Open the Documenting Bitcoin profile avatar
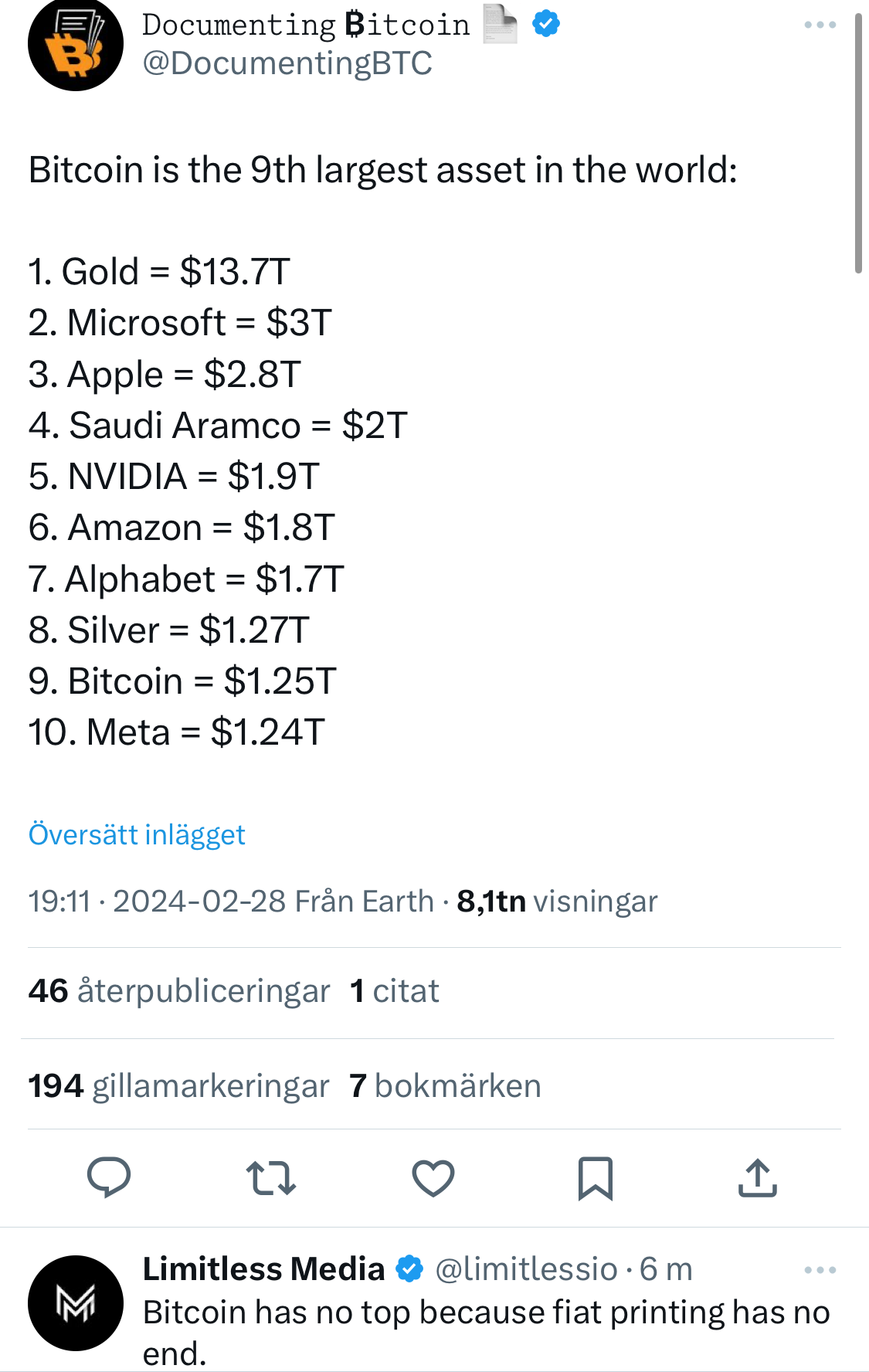Image resolution: width=869 pixels, height=1372 pixels. tap(76, 45)
